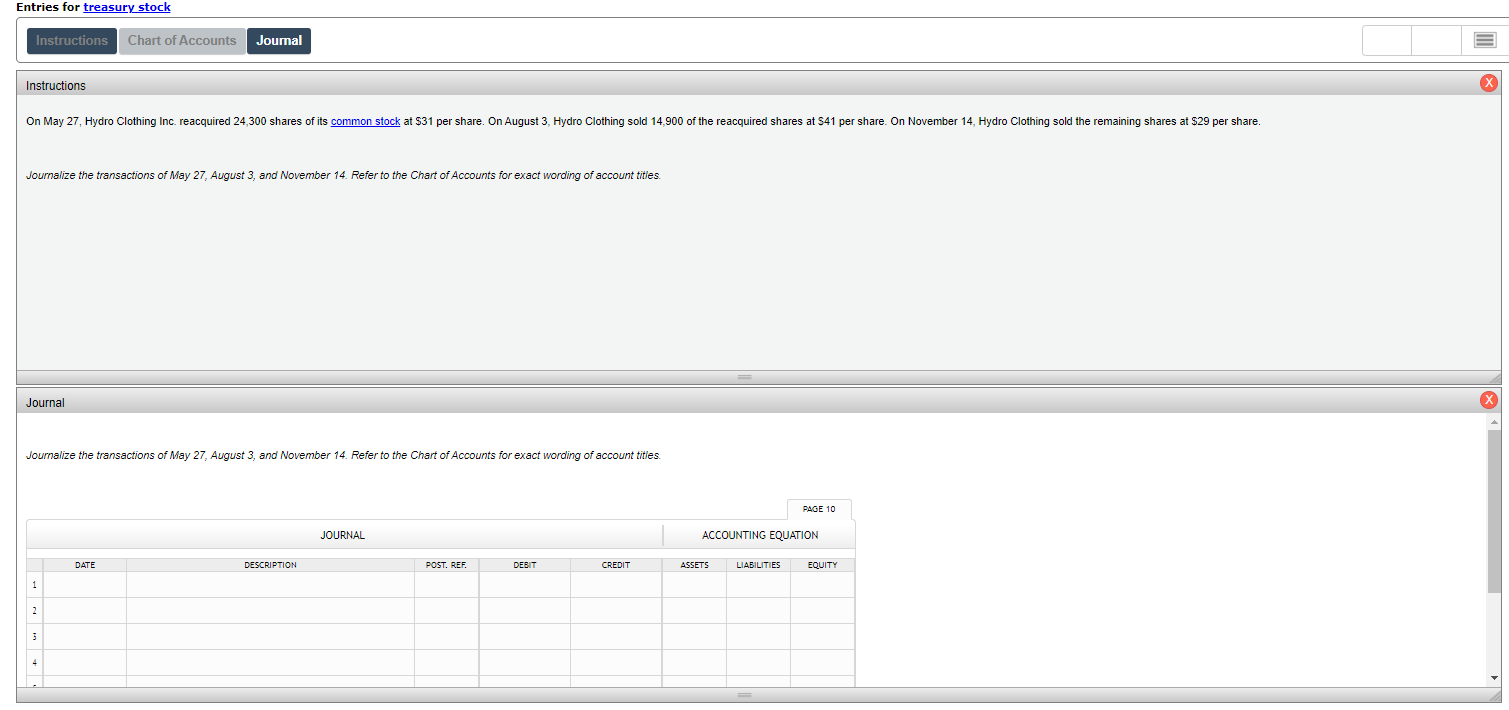
Task: Select the PAGE 10 journal page tab
Action: click(x=818, y=509)
